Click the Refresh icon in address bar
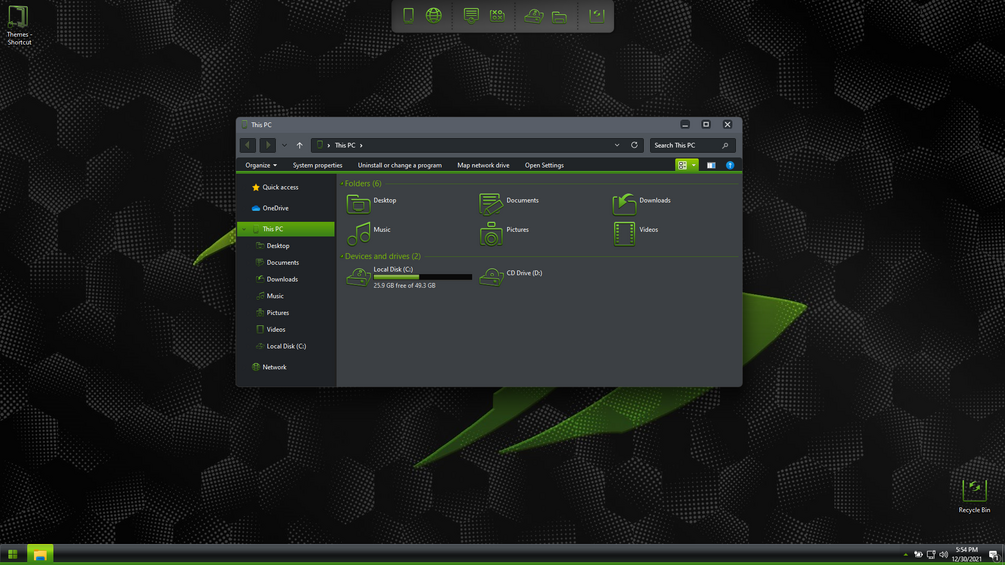Viewport: 1005px width, 565px height. [634, 145]
